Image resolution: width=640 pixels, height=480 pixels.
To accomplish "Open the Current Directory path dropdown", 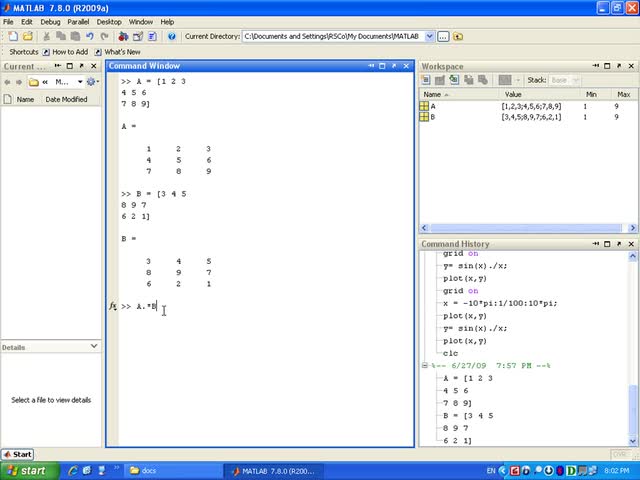I will 429,36.
